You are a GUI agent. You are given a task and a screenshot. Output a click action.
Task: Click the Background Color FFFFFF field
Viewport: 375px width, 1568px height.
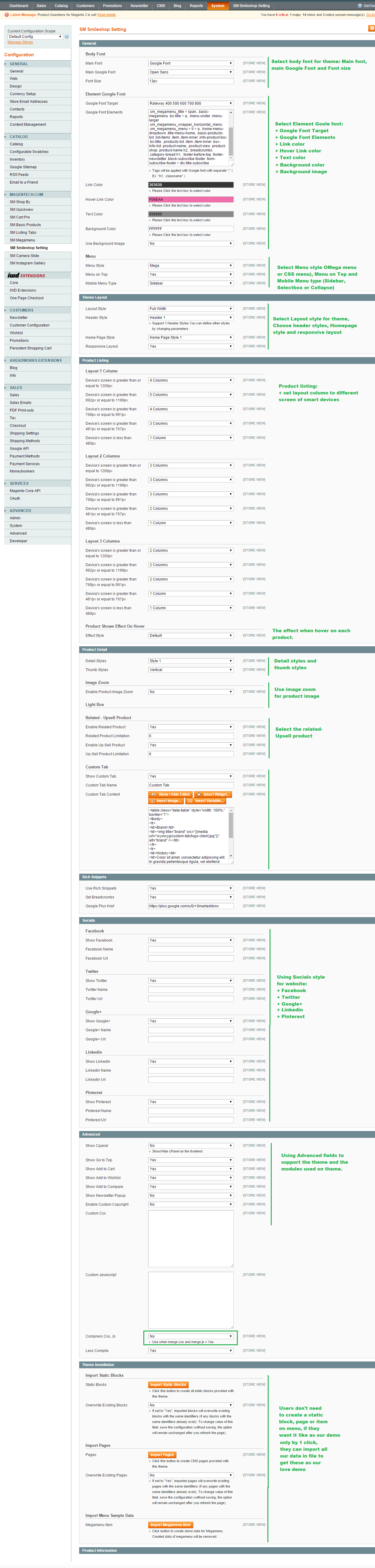coord(191,229)
